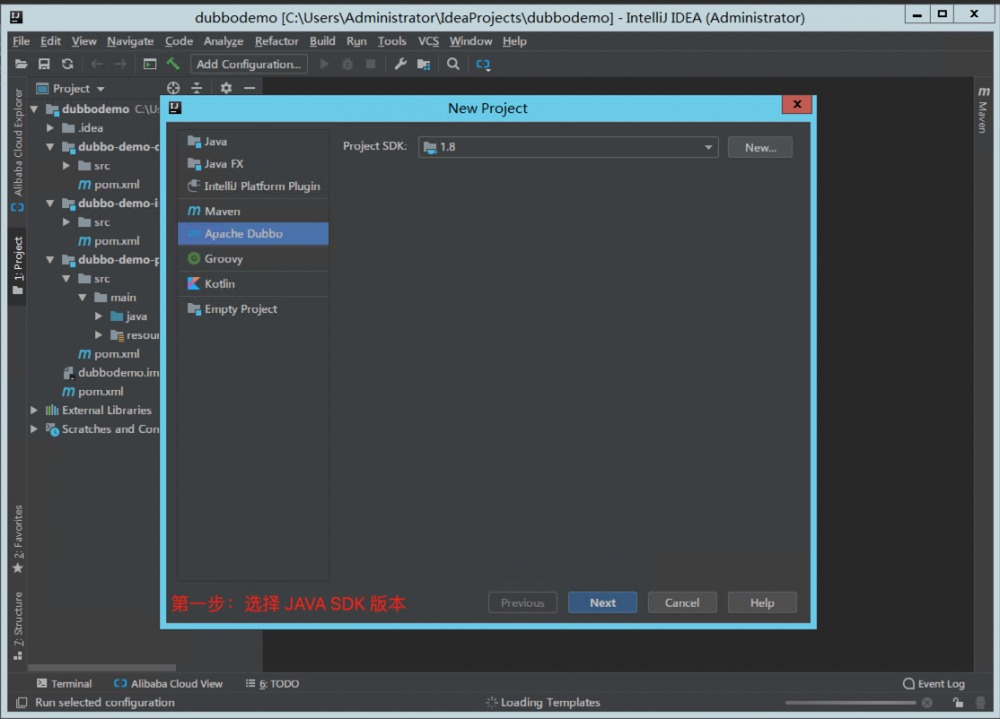This screenshot has width=1000, height=719.
Task: Open Project Structure folder icon
Action: (x=423, y=64)
